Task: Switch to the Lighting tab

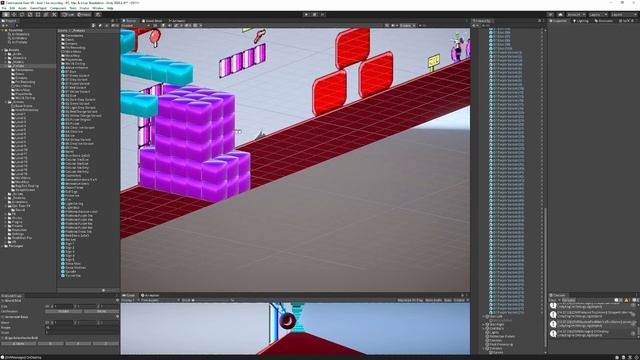Action: [581, 20]
